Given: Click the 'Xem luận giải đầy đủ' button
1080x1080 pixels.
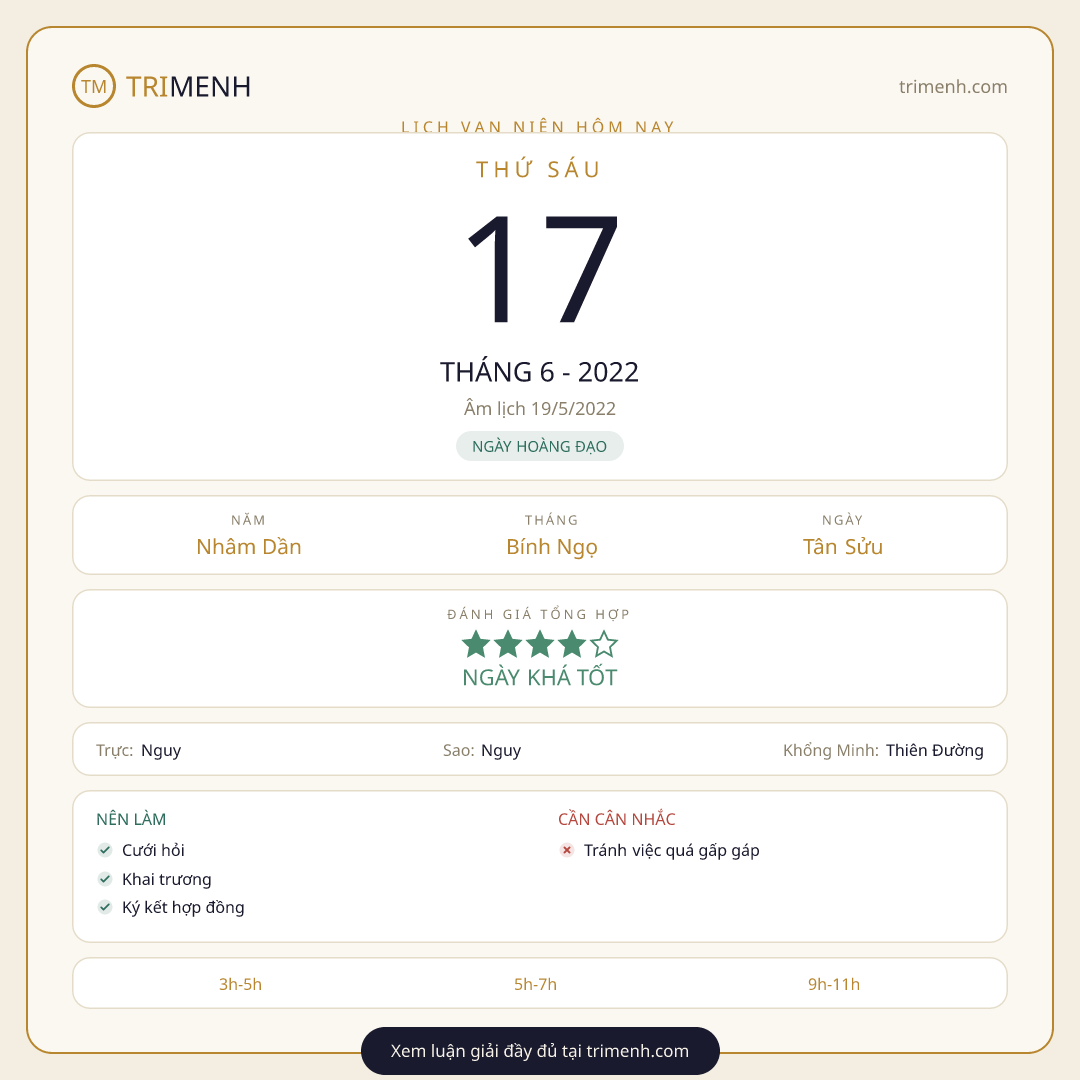Looking at the screenshot, I should 540,1050.
